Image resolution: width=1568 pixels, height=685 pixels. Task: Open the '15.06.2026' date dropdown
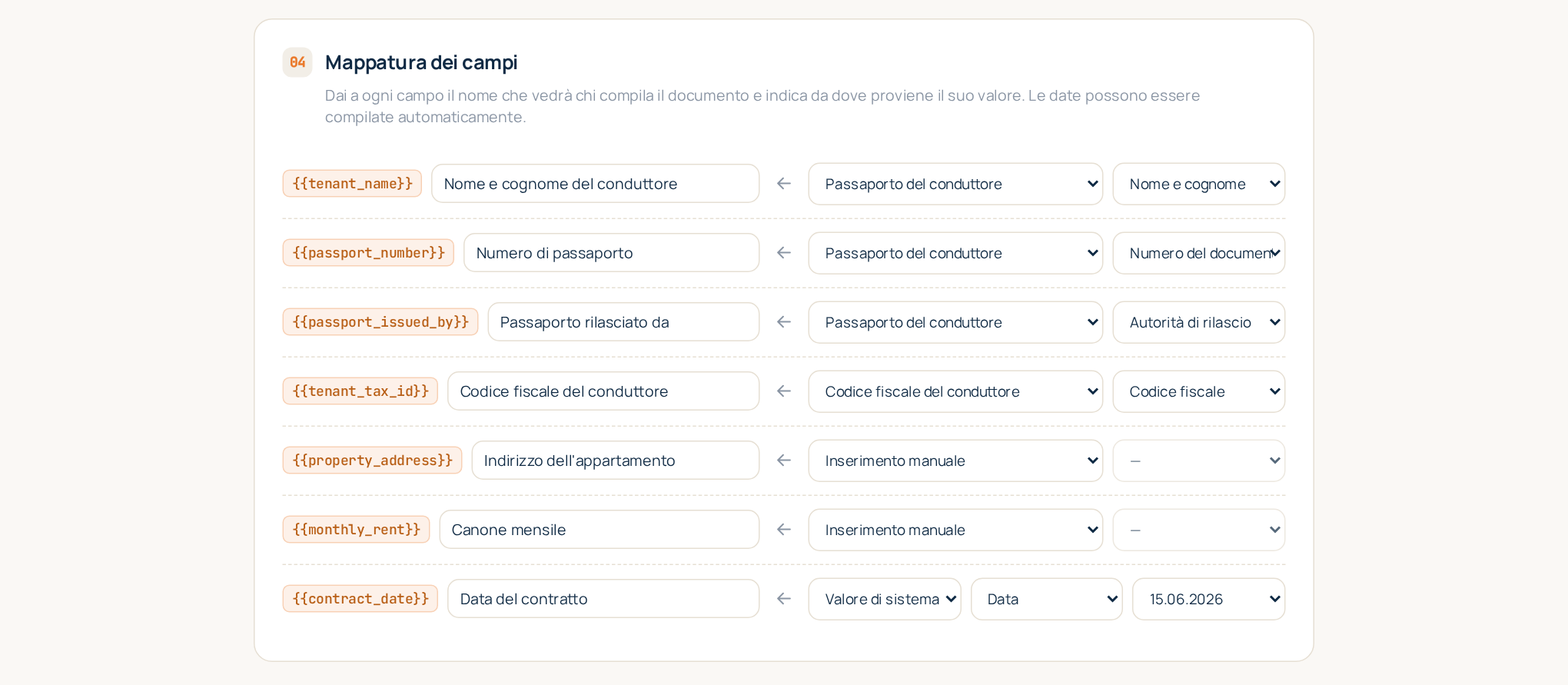tap(1209, 599)
